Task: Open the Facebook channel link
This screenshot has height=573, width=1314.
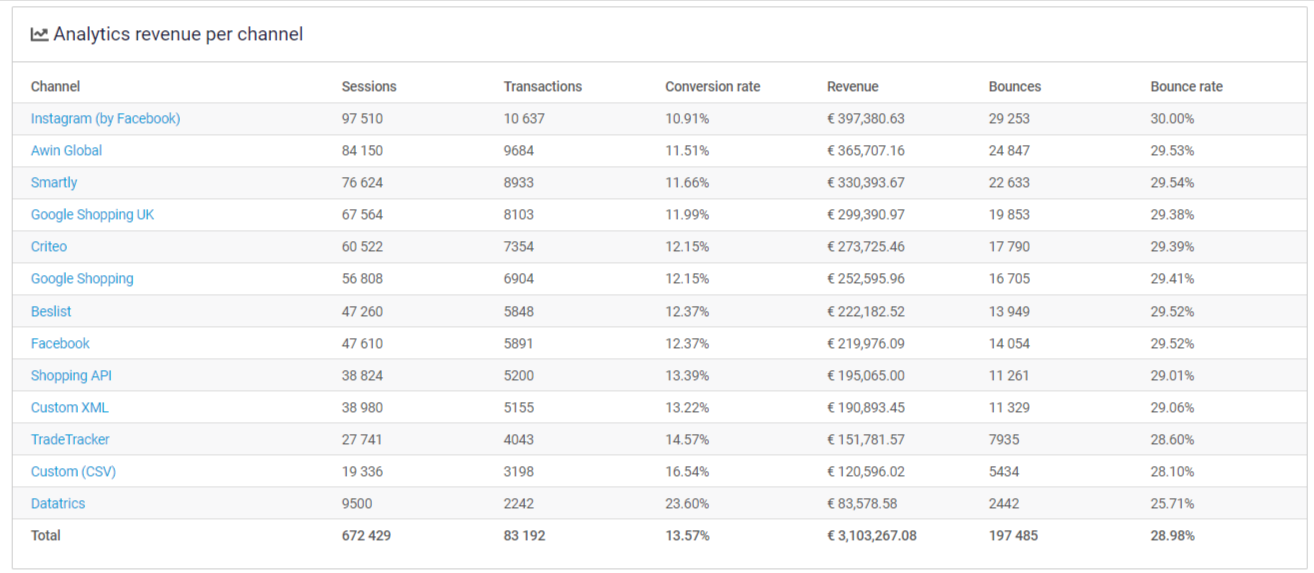Action: (x=60, y=343)
